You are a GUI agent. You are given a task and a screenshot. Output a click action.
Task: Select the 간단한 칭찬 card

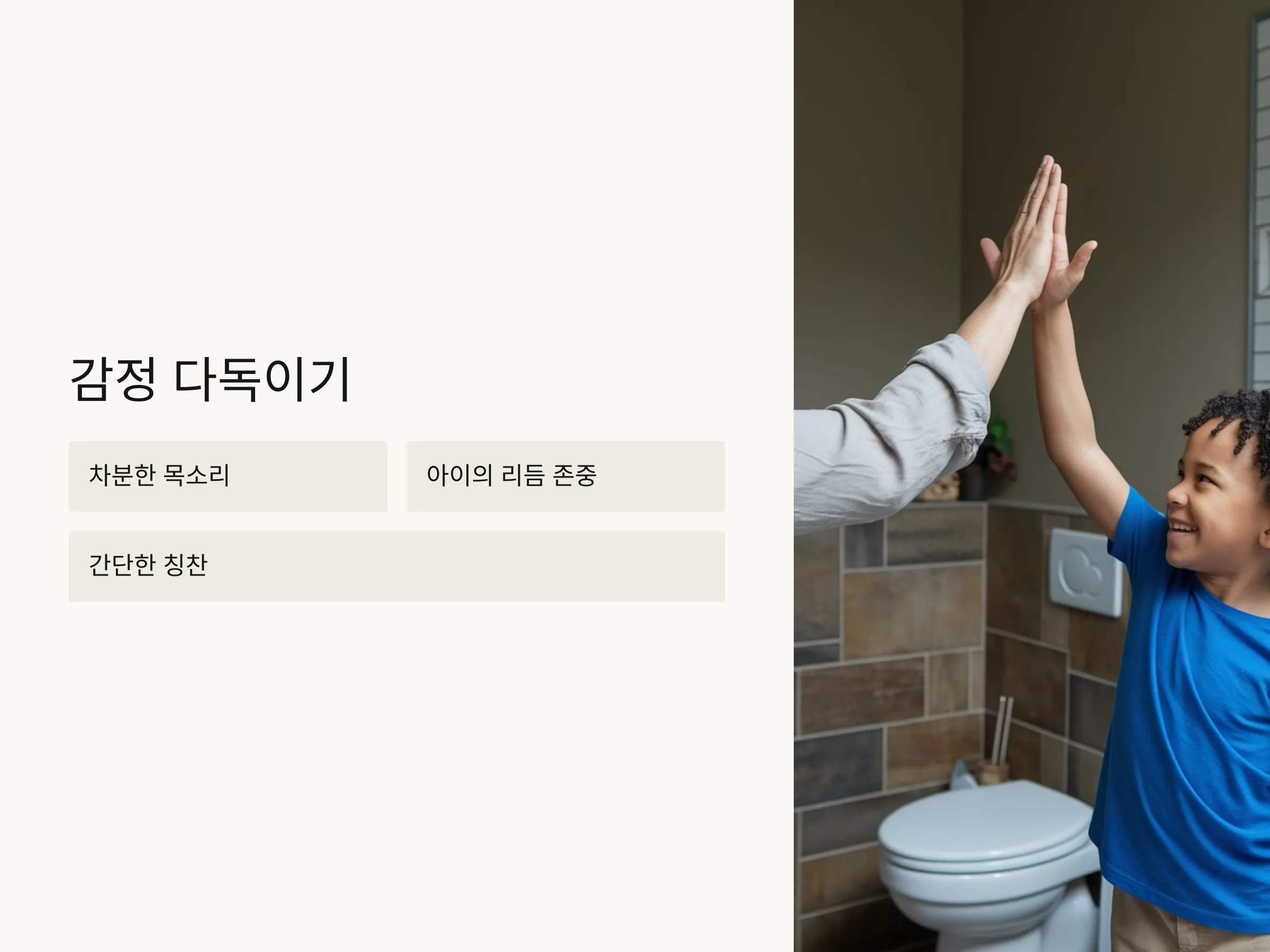pos(397,566)
